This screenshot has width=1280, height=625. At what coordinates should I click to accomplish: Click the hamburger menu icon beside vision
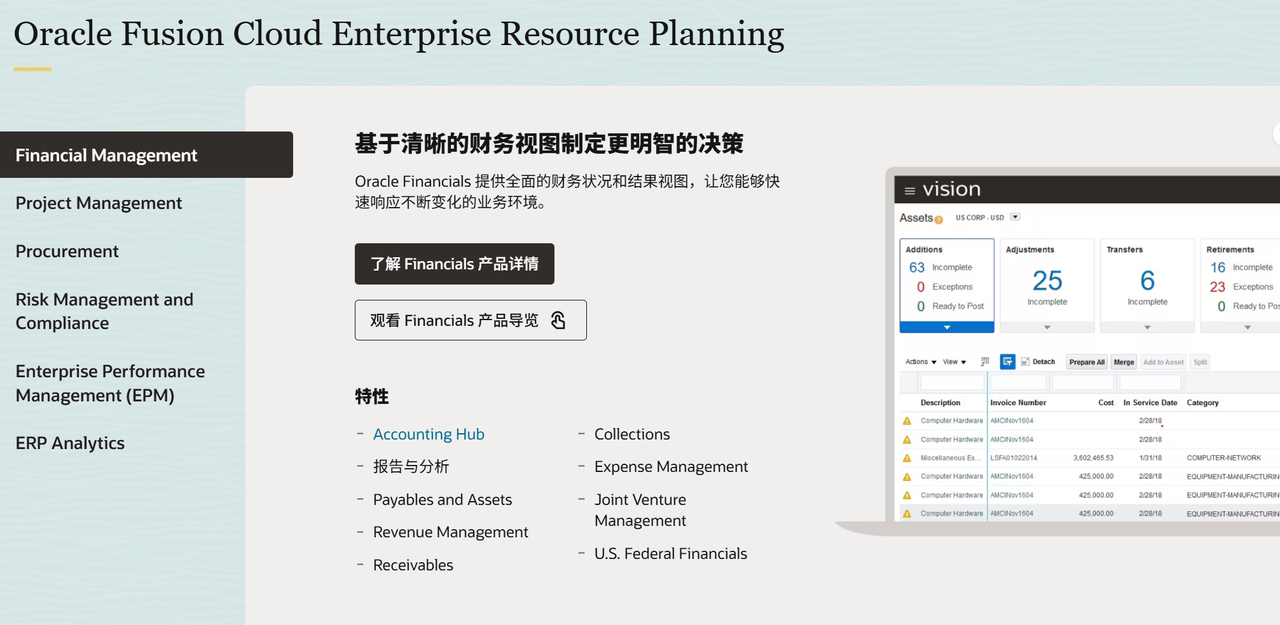coord(910,191)
